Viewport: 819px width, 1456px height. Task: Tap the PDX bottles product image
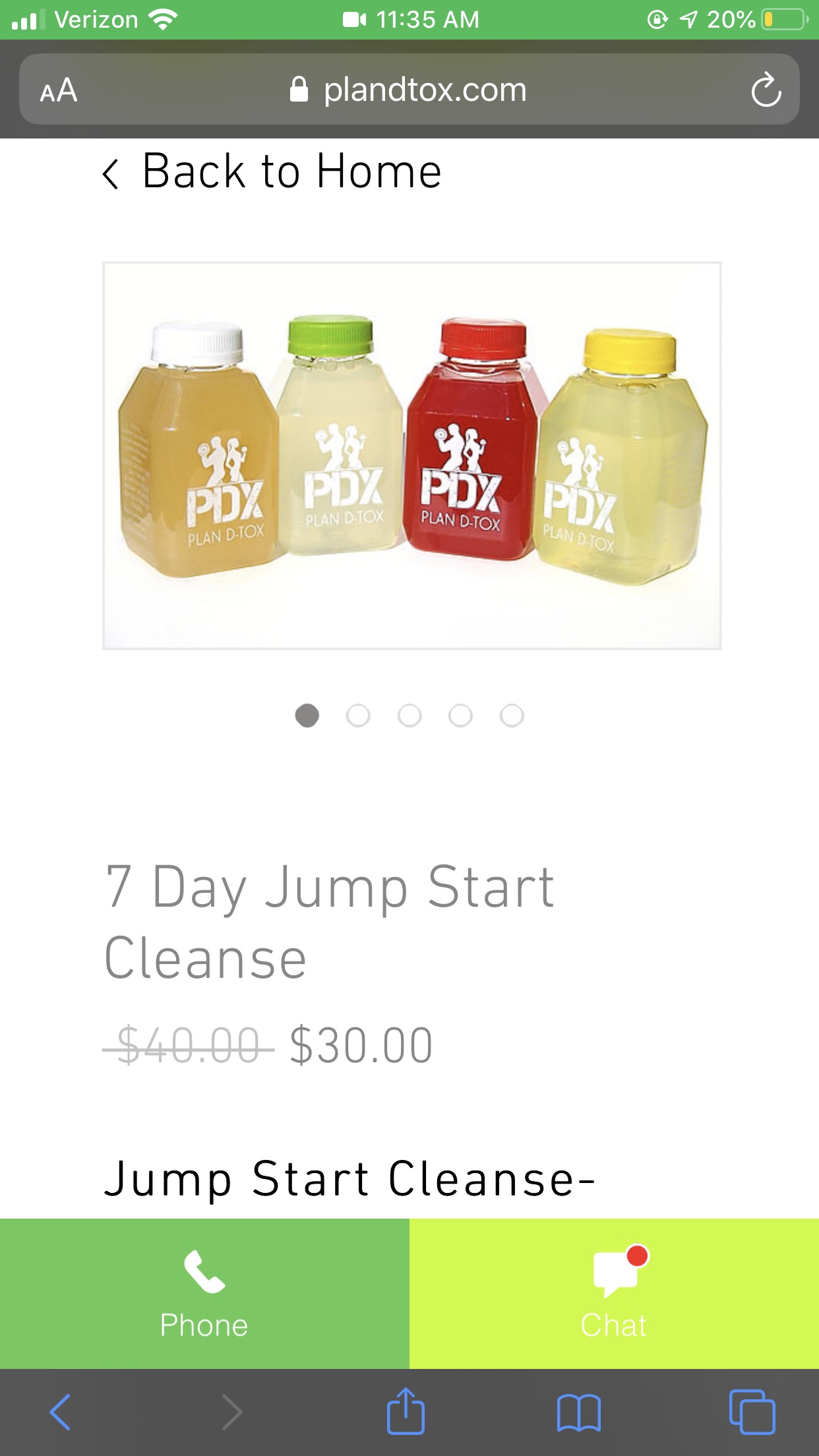[412, 456]
